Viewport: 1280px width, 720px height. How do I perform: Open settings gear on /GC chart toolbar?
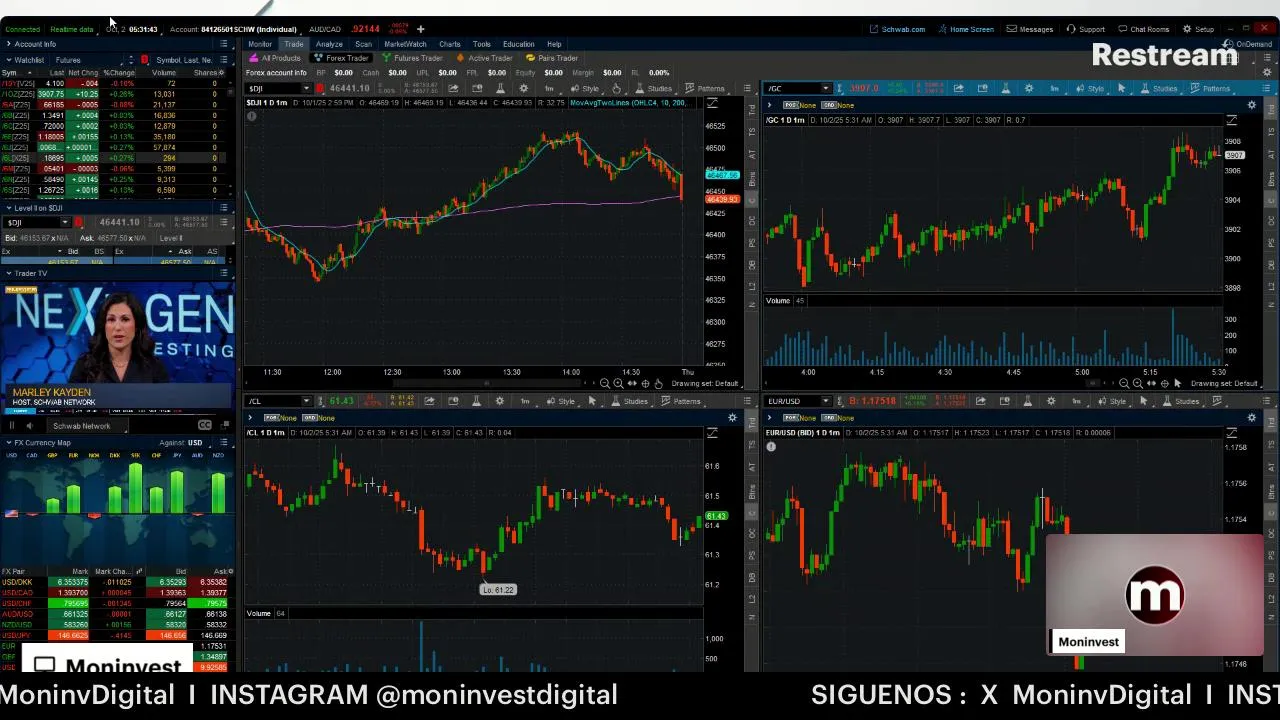(x=1030, y=88)
